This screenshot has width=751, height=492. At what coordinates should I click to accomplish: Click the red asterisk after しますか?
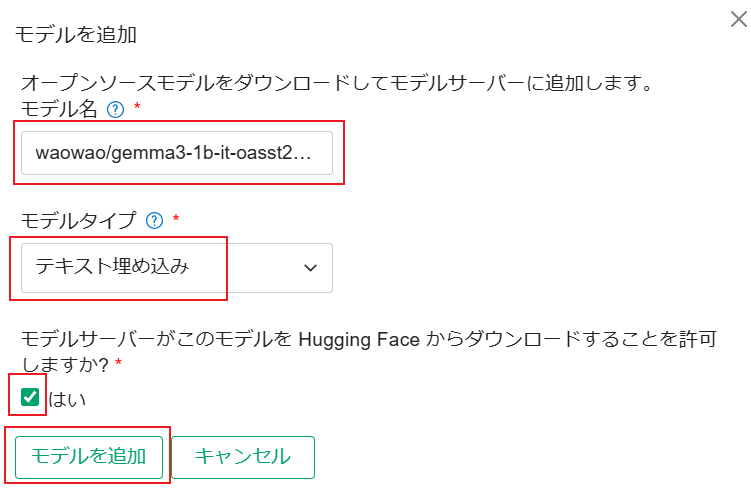(x=118, y=363)
